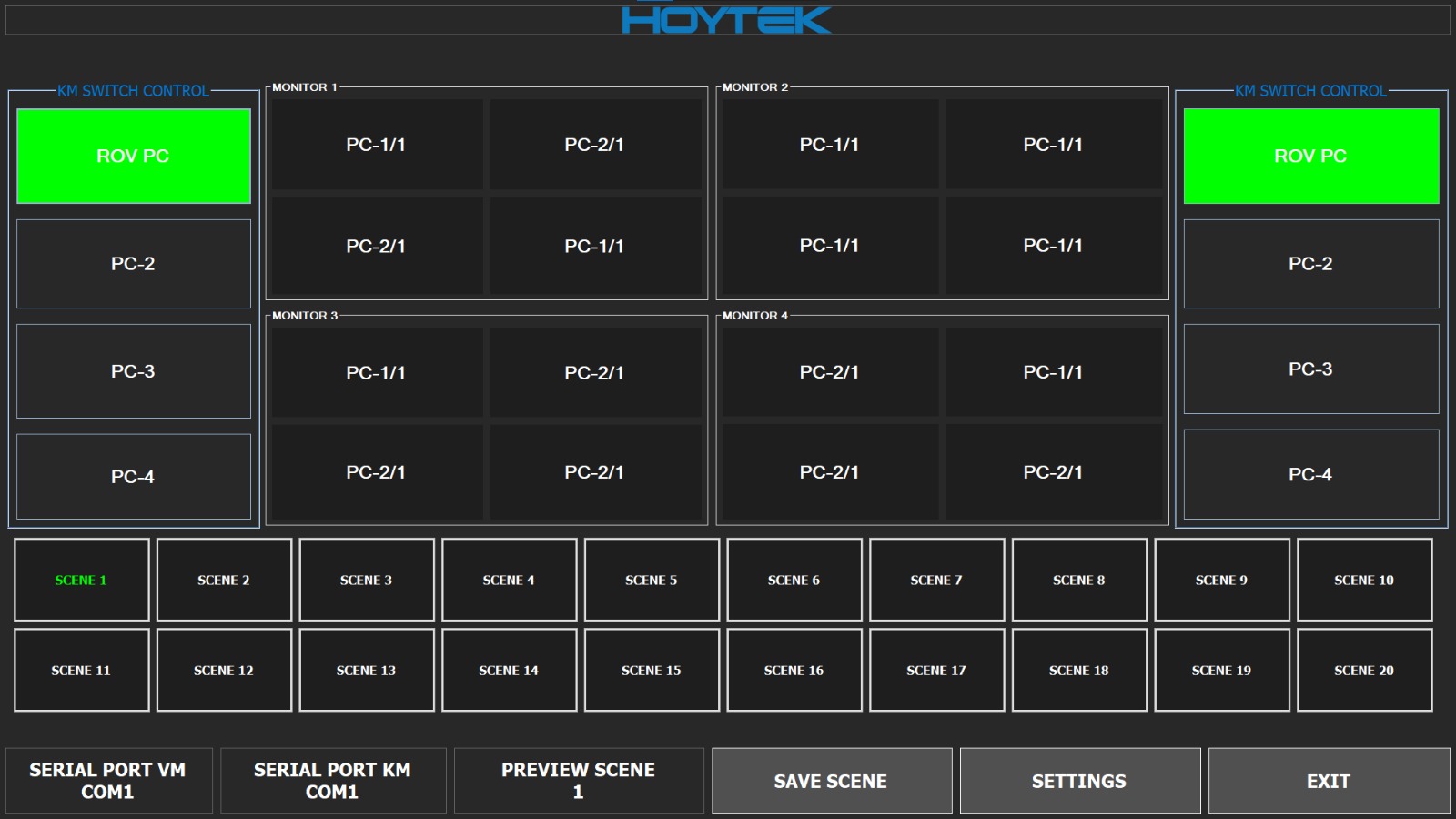Select the Scene 7 button
The height and width of the screenshot is (819, 1456).
point(936,580)
